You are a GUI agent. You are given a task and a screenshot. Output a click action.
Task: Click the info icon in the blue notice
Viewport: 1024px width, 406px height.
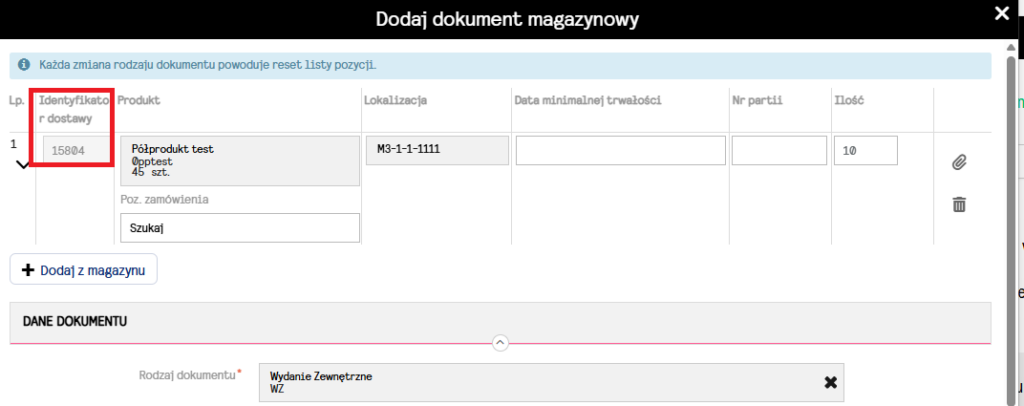pyautogui.click(x=24, y=66)
